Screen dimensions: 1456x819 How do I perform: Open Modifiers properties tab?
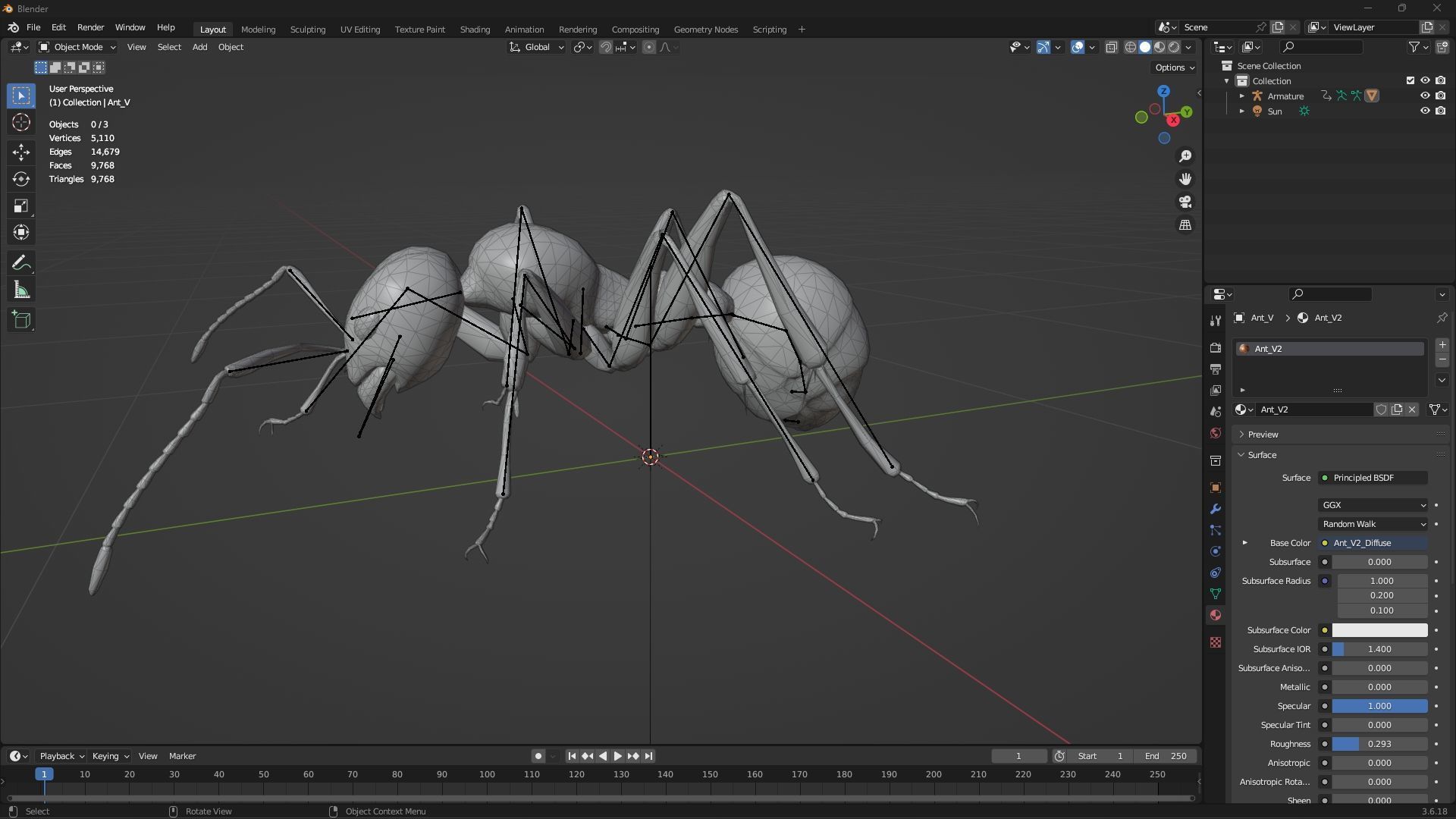[1216, 509]
